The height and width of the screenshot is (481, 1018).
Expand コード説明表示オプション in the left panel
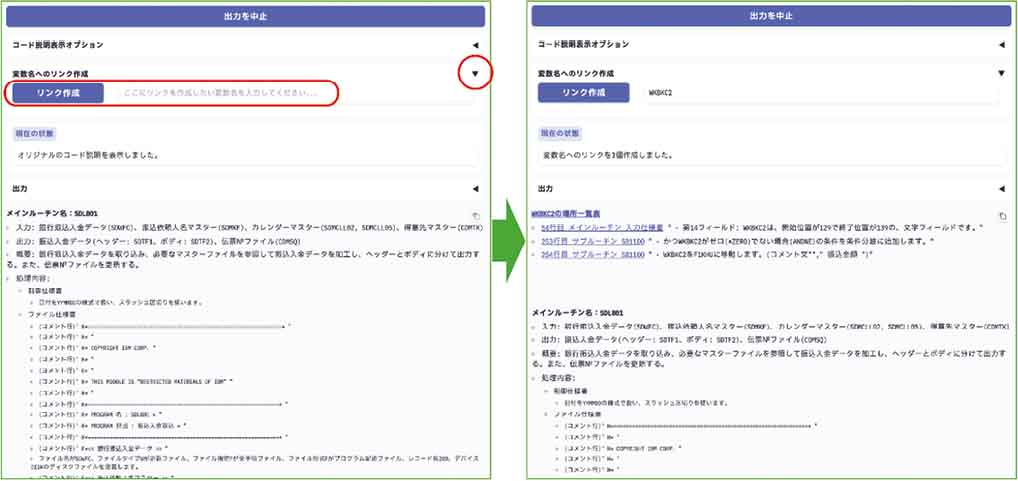pyautogui.click(x=475, y=45)
